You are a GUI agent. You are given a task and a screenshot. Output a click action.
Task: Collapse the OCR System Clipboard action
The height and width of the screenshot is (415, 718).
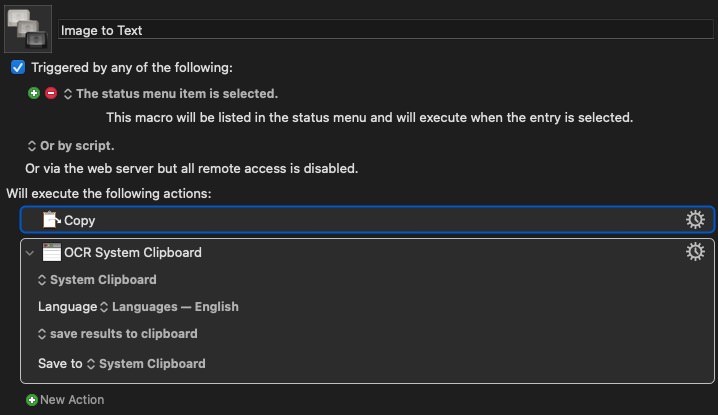(x=30, y=253)
